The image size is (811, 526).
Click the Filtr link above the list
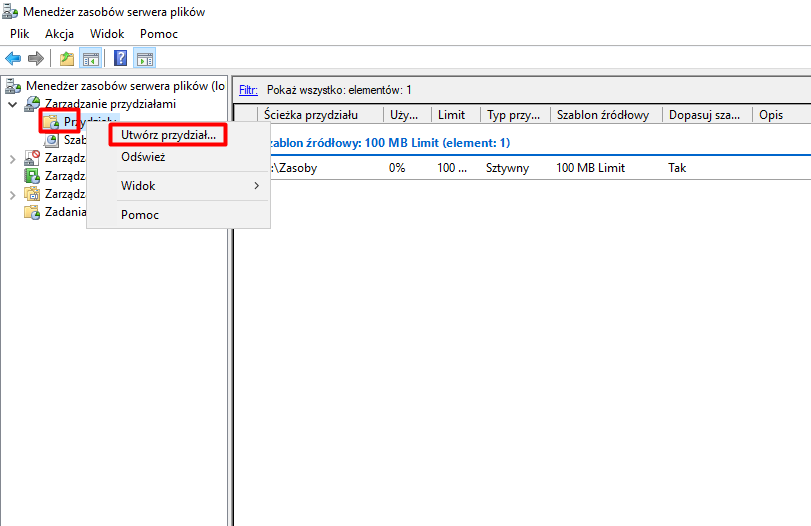pyautogui.click(x=248, y=90)
